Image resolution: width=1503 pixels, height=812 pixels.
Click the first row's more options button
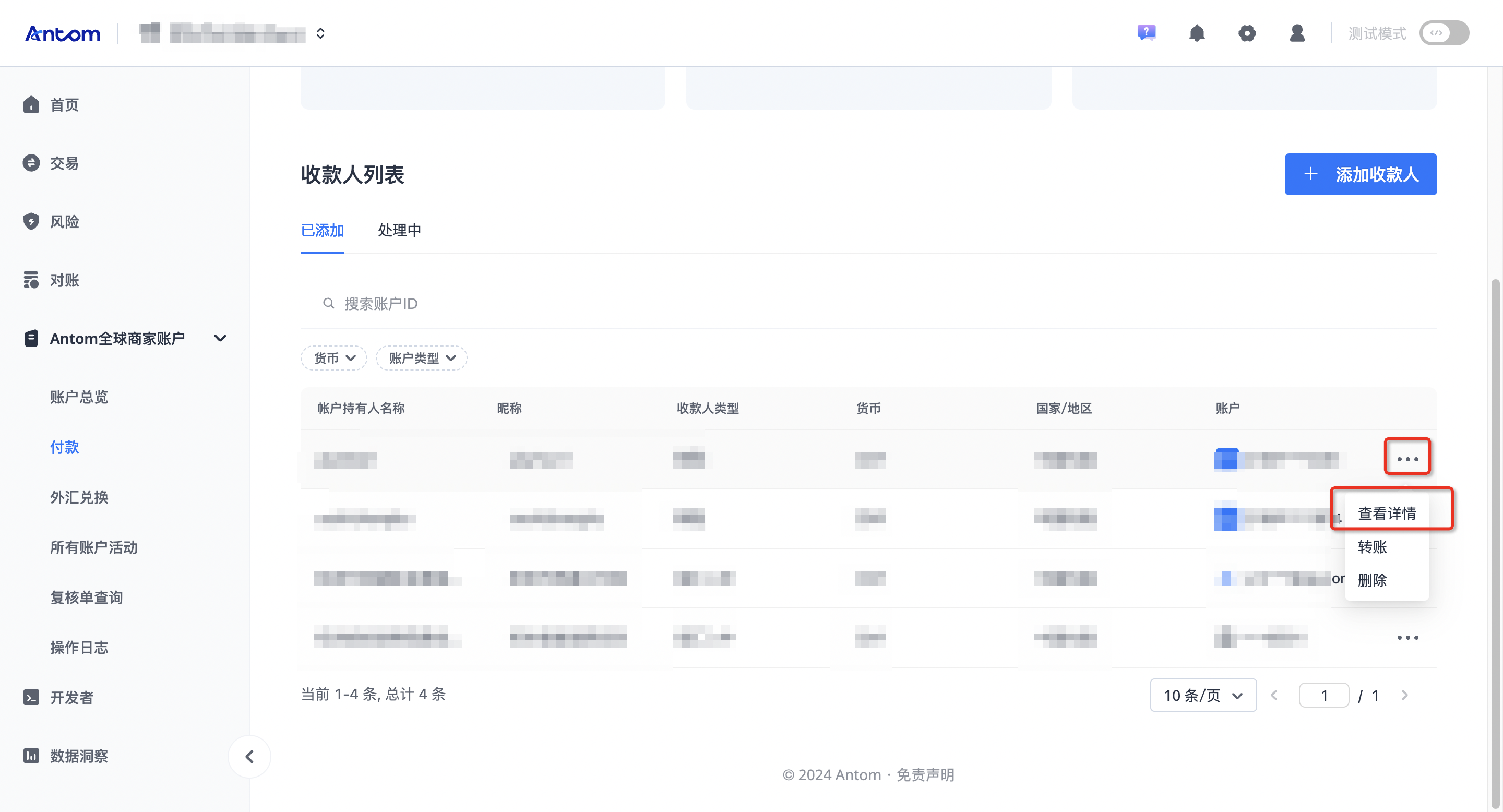(1407, 459)
